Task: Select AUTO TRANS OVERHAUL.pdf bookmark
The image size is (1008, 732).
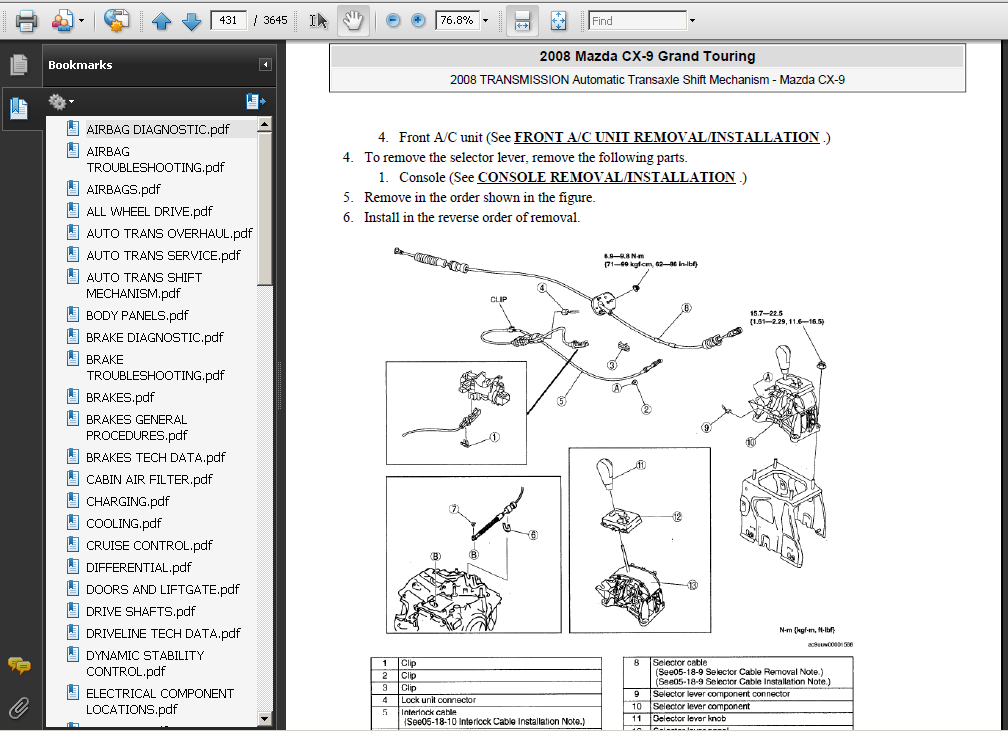Action: click(169, 233)
